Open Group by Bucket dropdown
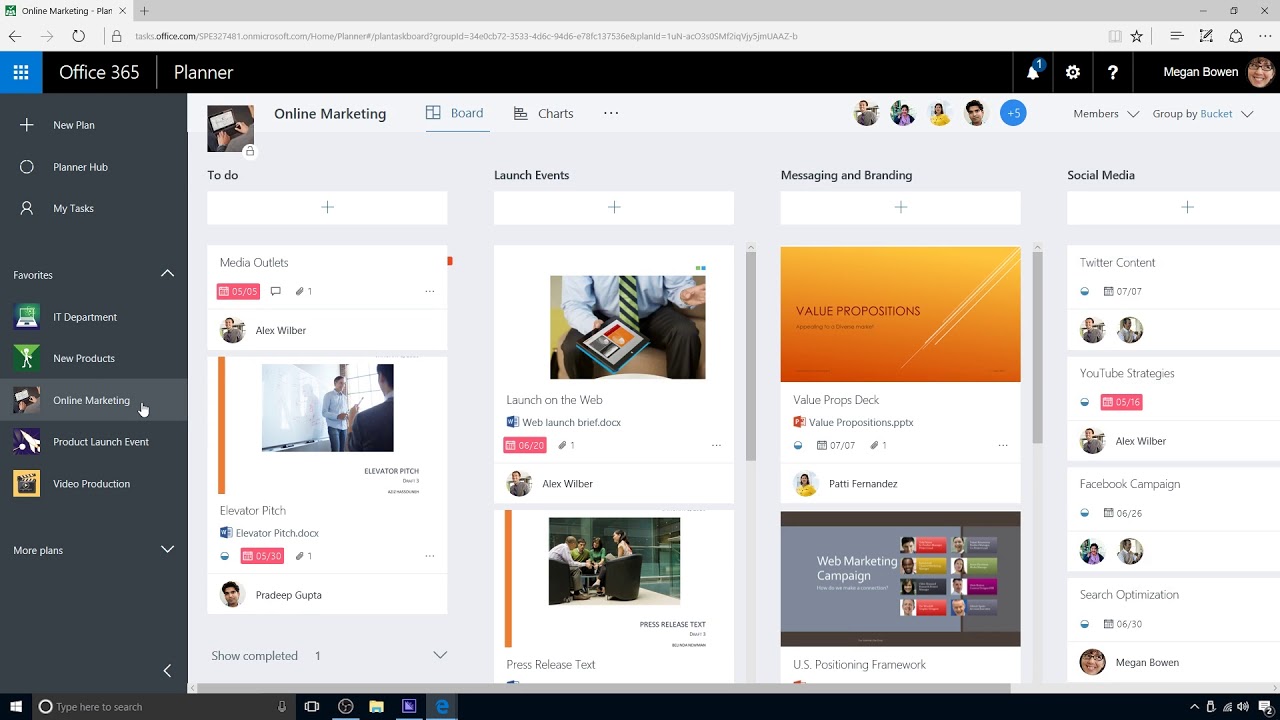Image resolution: width=1280 pixels, height=720 pixels. 1203,114
